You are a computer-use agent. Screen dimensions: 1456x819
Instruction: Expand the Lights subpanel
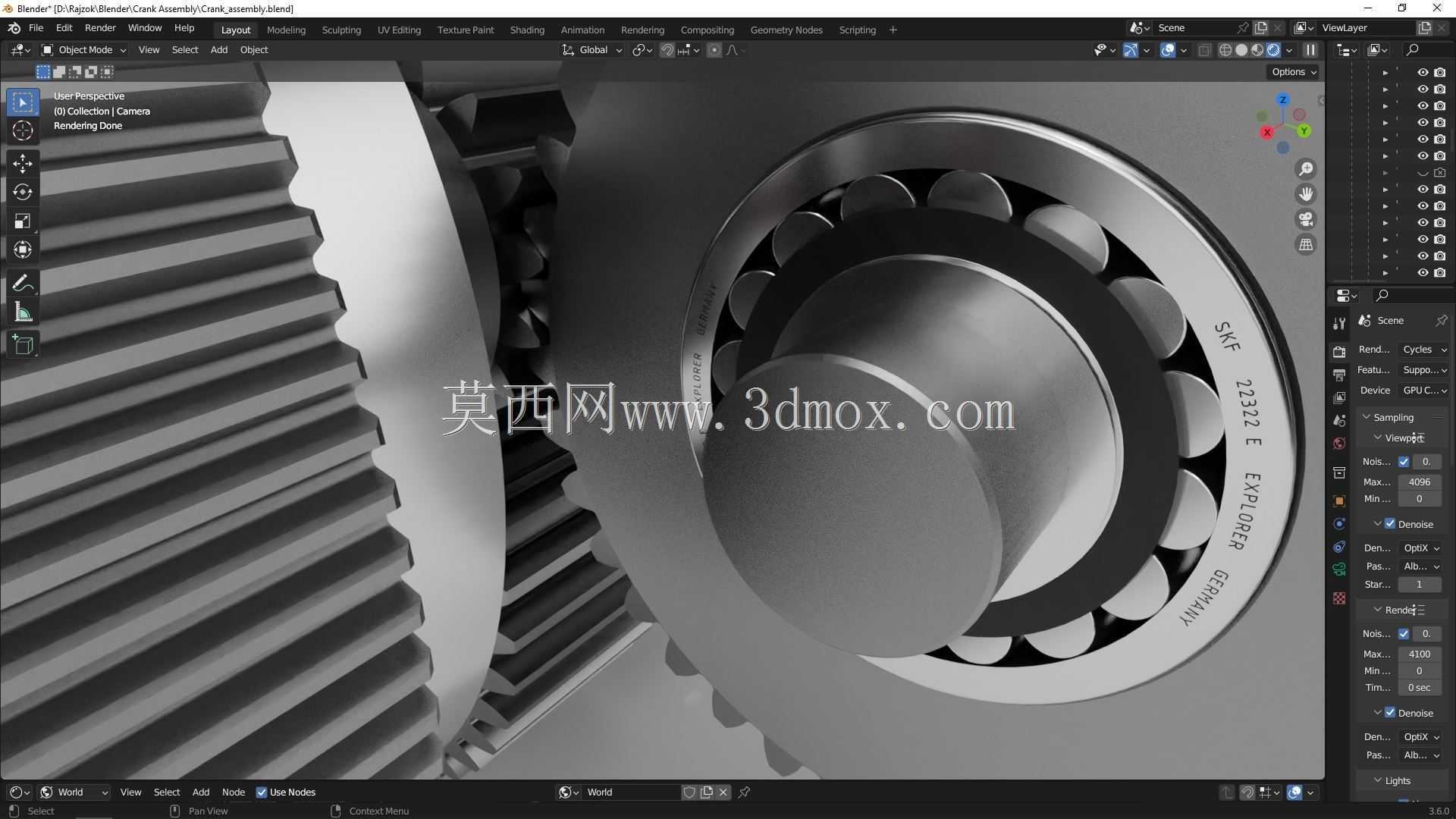coord(1397,781)
